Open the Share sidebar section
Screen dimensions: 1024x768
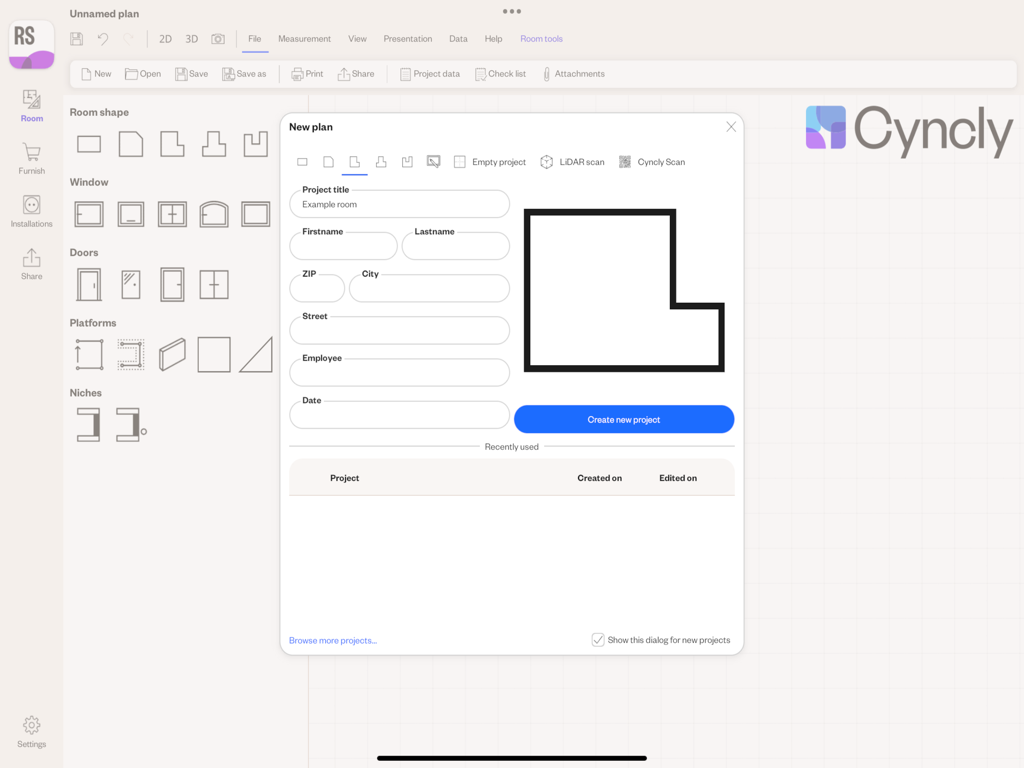pos(31,263)
